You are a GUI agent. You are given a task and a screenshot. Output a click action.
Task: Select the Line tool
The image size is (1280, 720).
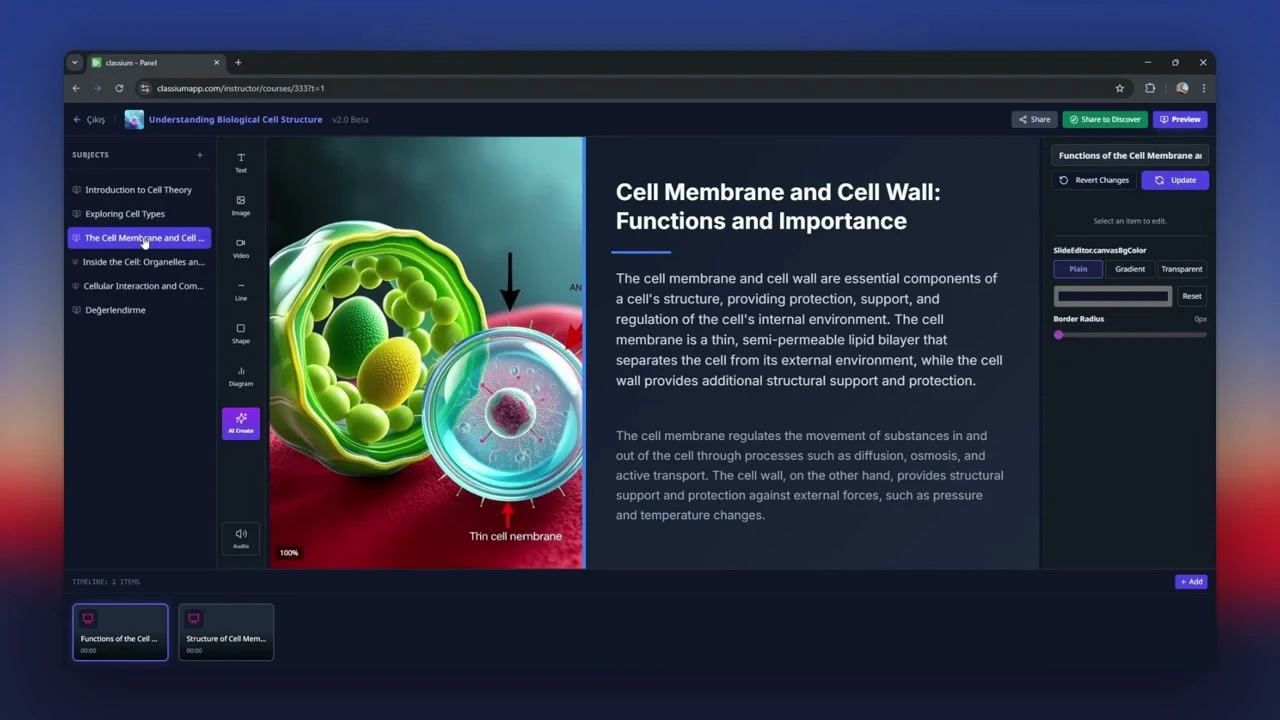241,291
